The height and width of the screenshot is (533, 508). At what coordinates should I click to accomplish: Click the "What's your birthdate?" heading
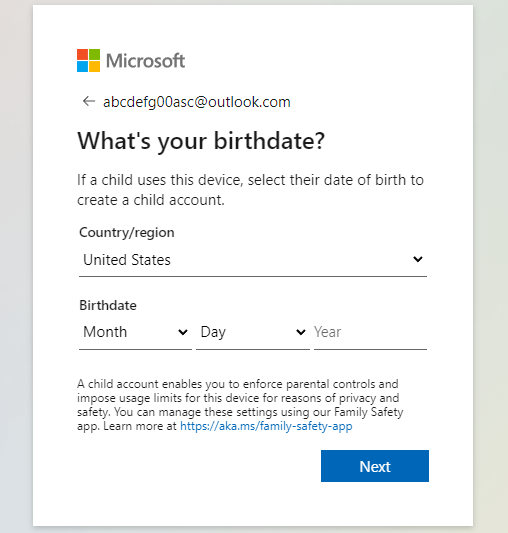(x=201, y=141)
